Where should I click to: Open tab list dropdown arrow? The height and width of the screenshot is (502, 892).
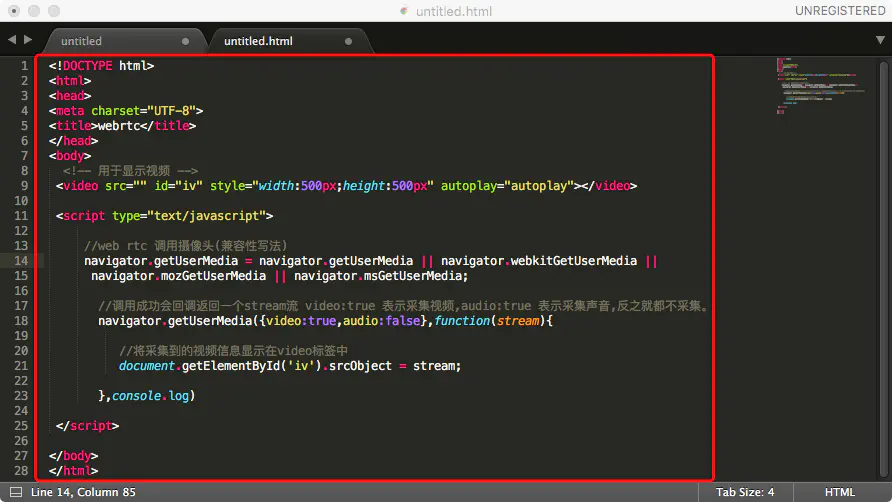tap(880, 40)
